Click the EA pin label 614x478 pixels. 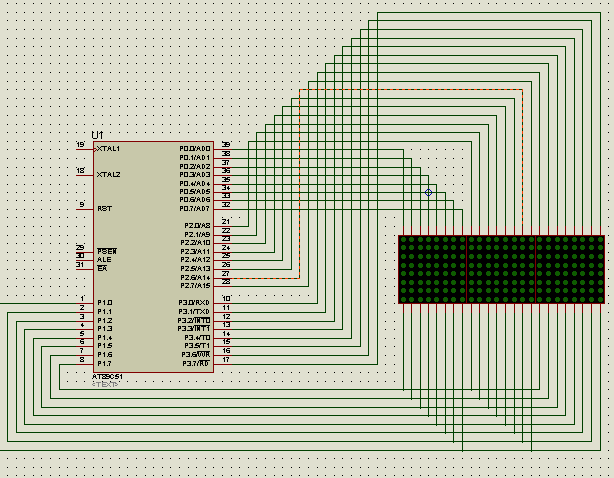tap(102, 269)
